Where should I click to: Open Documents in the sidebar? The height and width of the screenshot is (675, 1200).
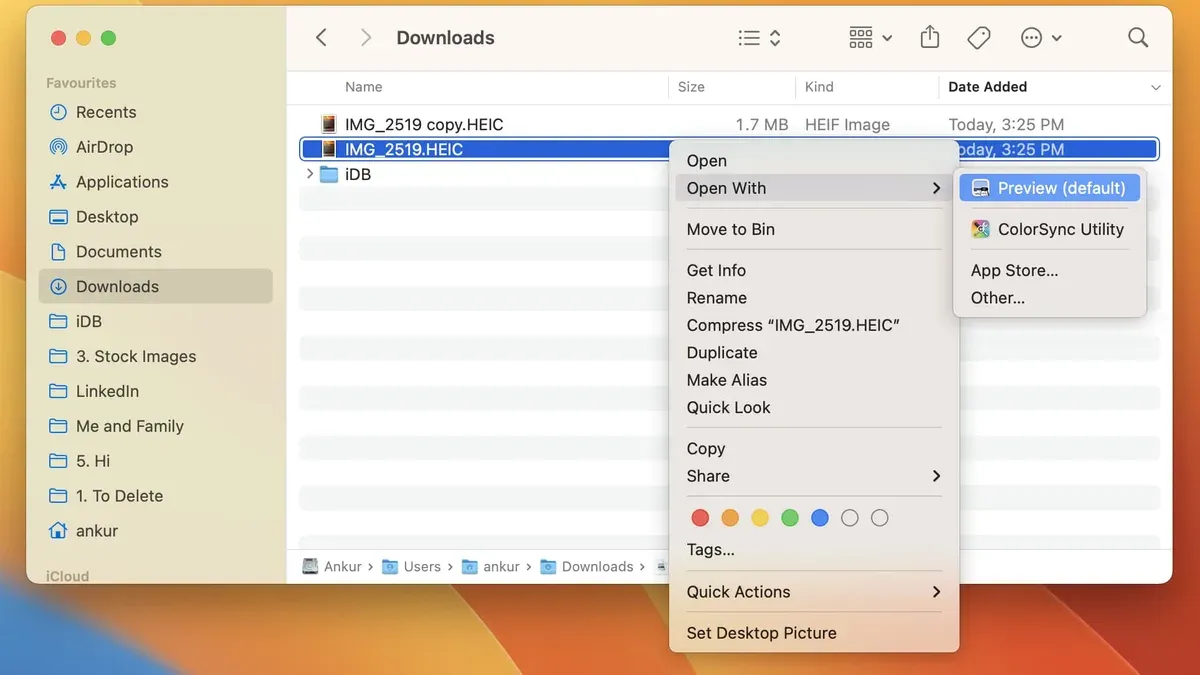coord(155,252)
